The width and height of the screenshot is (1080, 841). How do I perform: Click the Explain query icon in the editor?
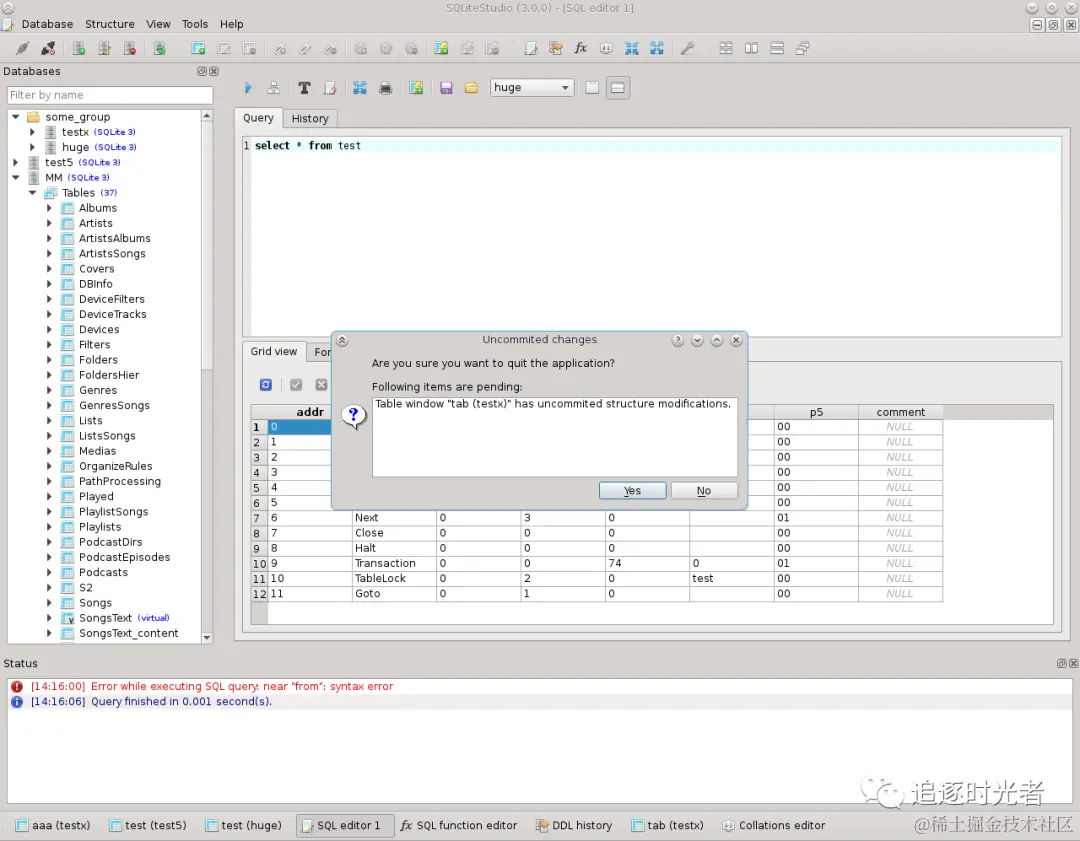click(273, 87)
